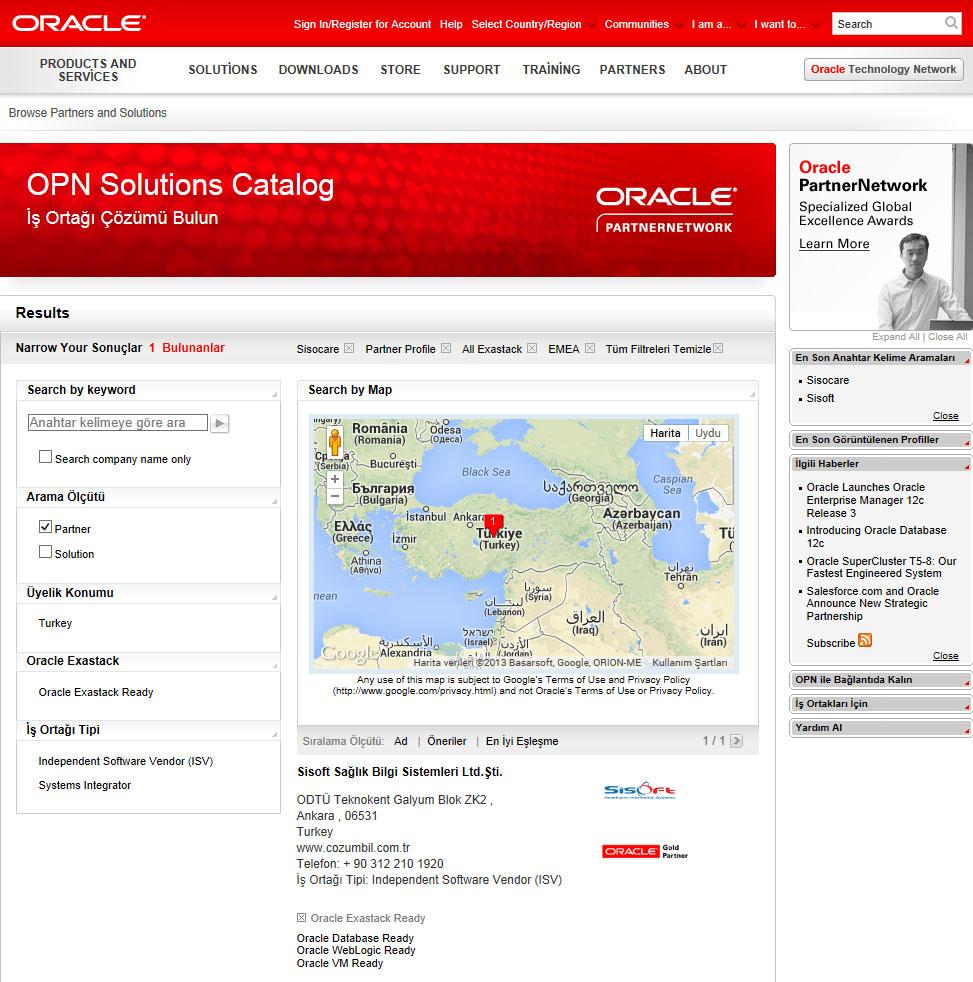Open the Store menu

click(401, 70)
